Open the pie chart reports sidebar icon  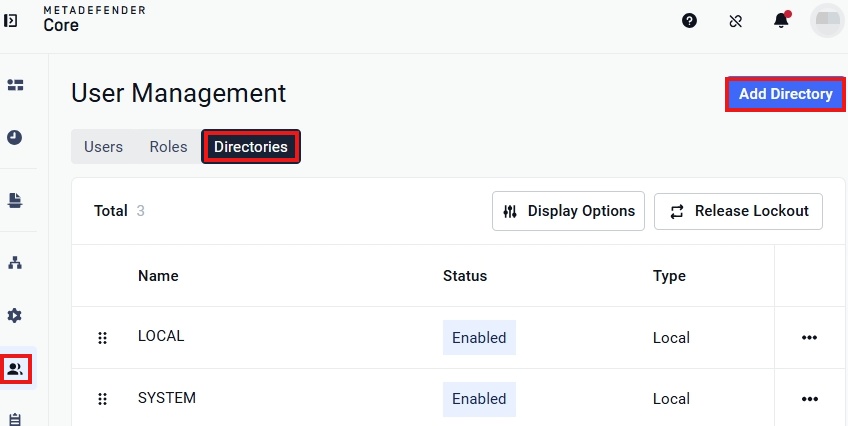[x=15, y=137]
